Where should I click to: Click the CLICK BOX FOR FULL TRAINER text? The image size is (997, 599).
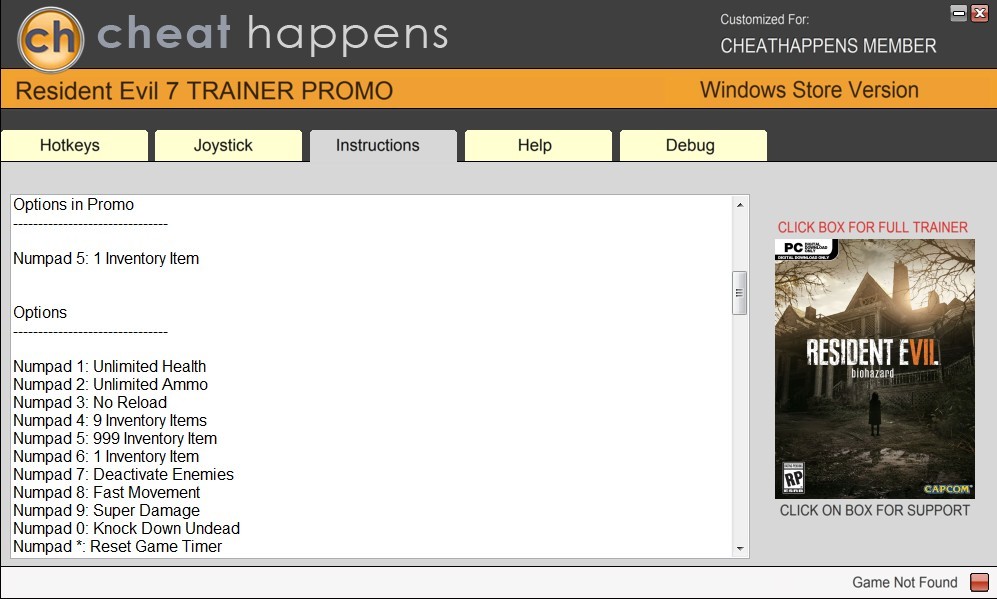coord(872,227)
